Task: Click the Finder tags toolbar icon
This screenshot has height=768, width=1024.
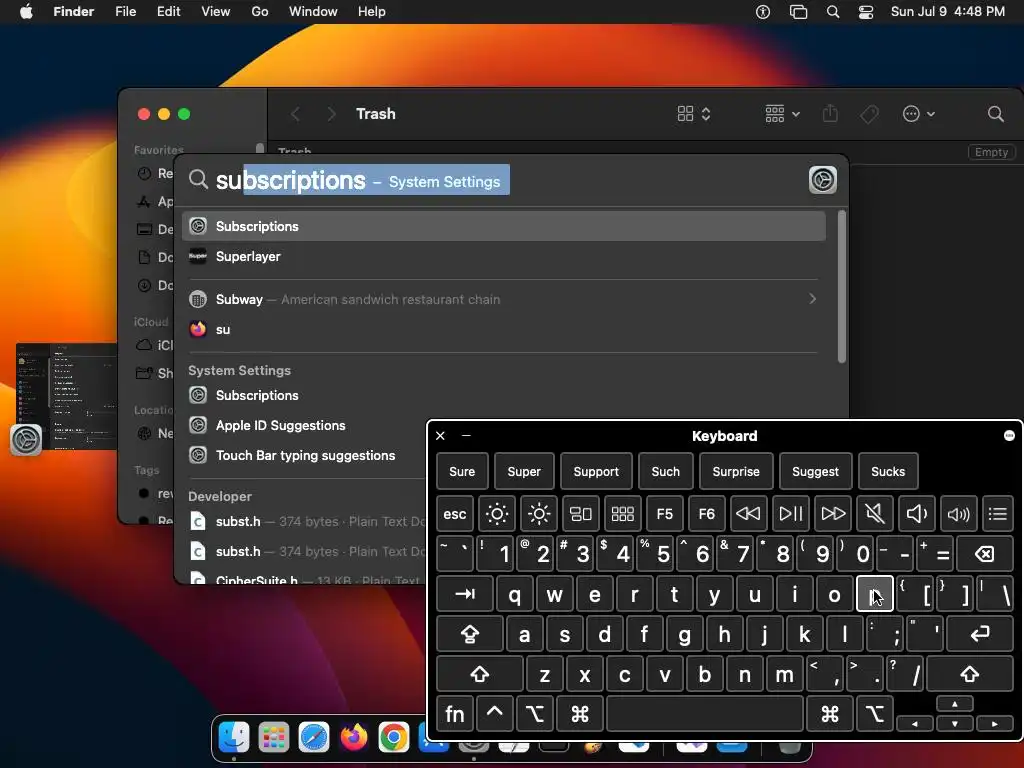Action: point(869,114)
